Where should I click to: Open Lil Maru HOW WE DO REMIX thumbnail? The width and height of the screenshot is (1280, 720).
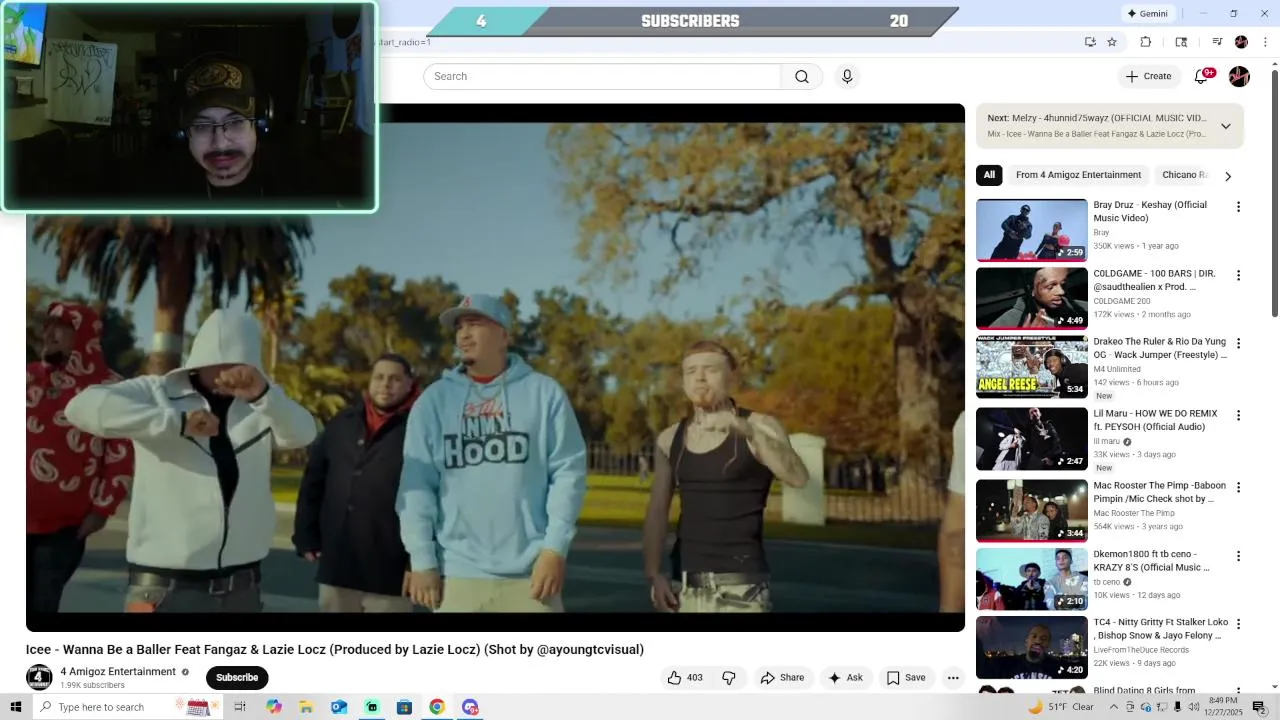1031,439
